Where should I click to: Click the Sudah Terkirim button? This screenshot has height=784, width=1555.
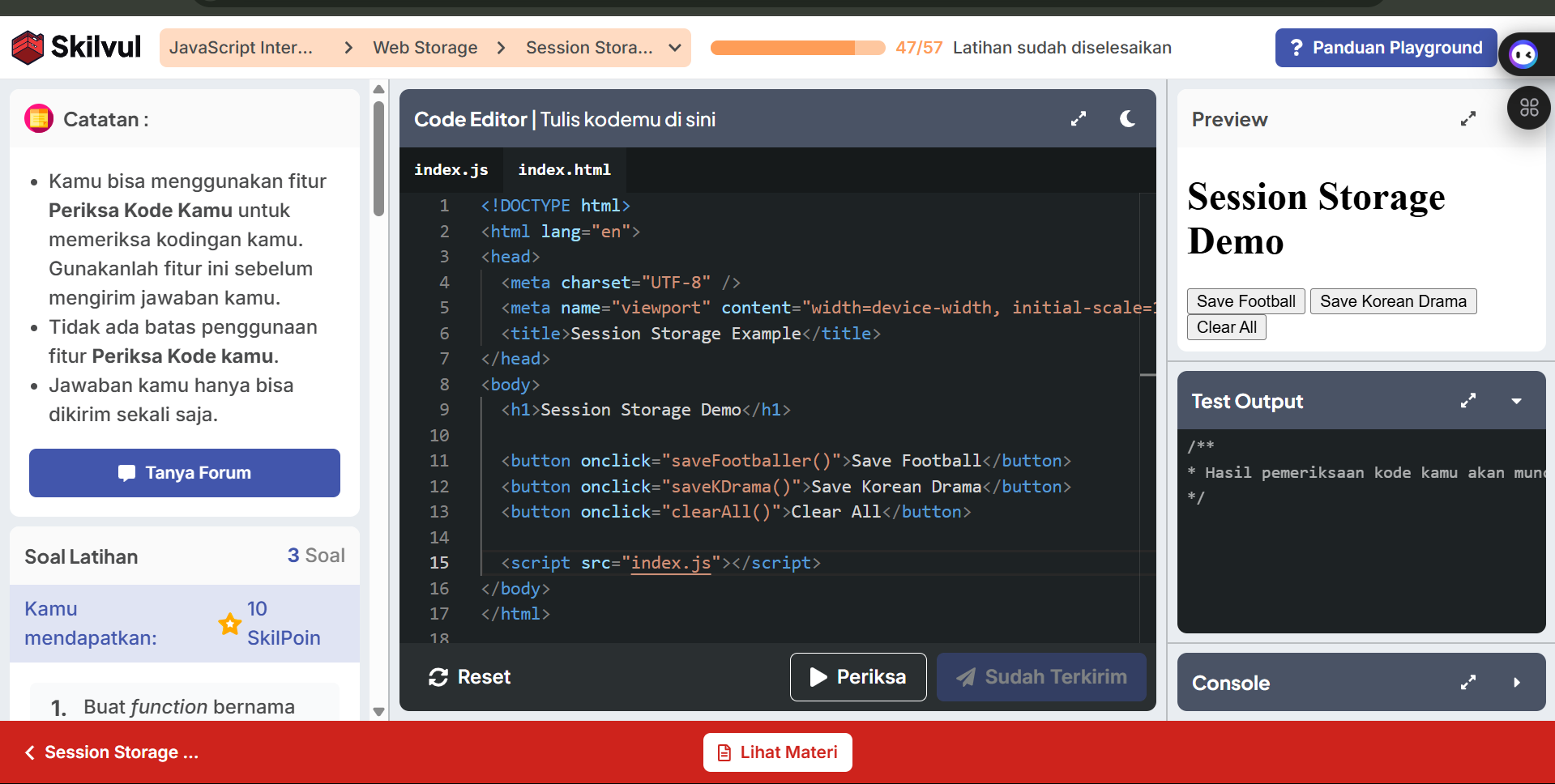pyautogui.click(x=1041, y=677)
